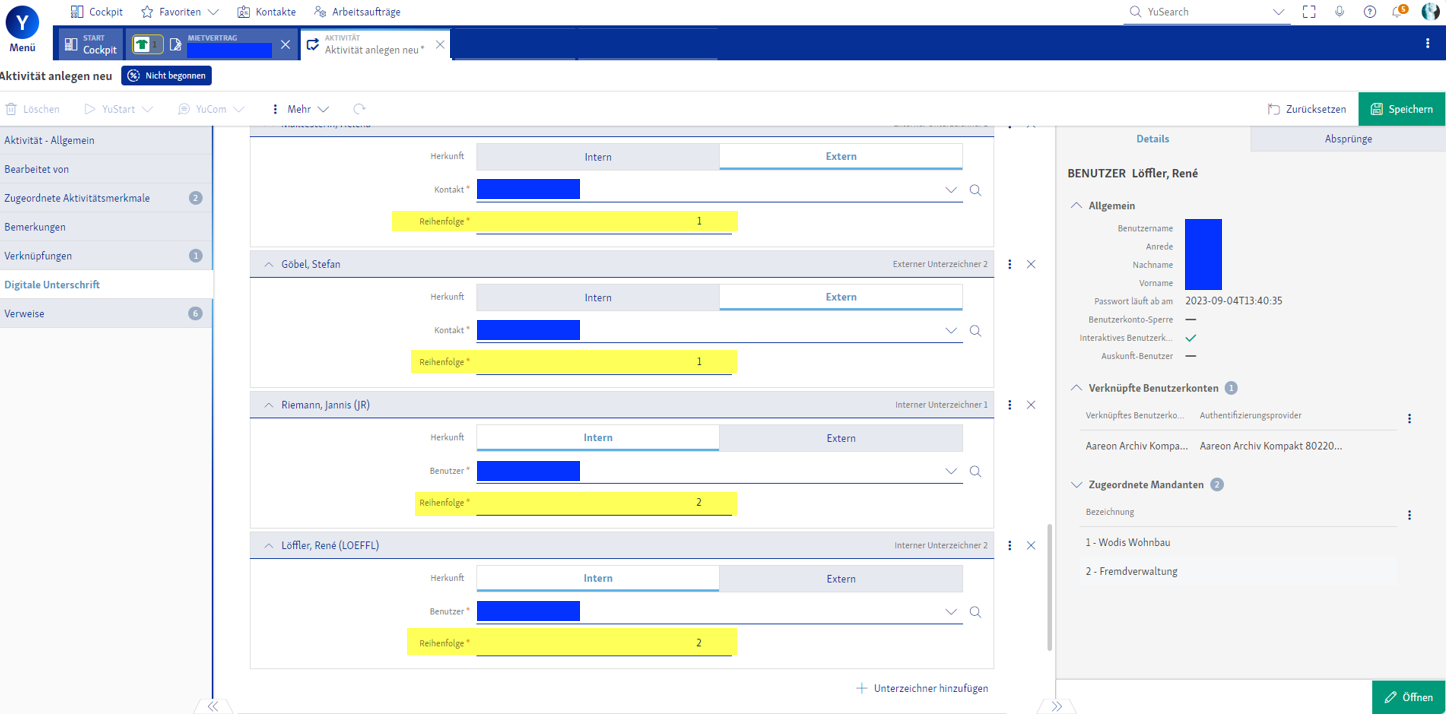This screenshot has height=723, width=1449.
Task: Click the microphone icon in top bar
Action: coord(1339,12)
